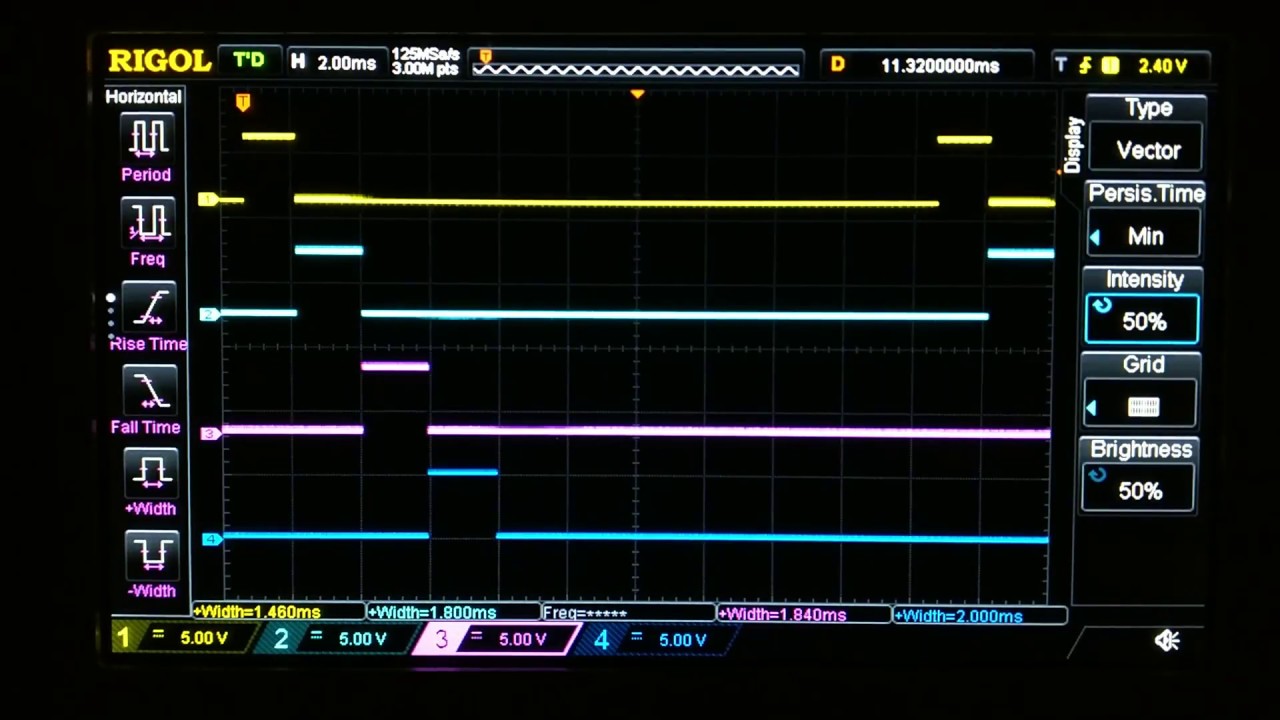Click the rotary knob icon beside Brightness
This screenshot has height=720, width=1280.
click(1098, 475)
